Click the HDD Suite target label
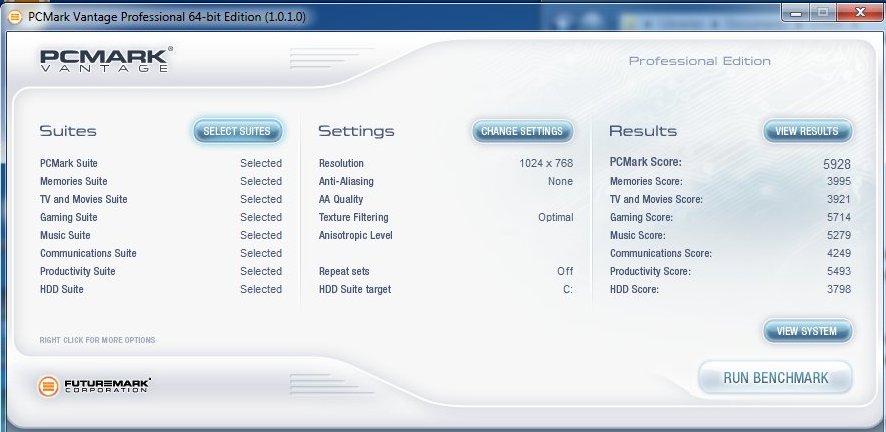Image resolution: width=886 pixels, height=432 pixels. [x=355, y=290]
